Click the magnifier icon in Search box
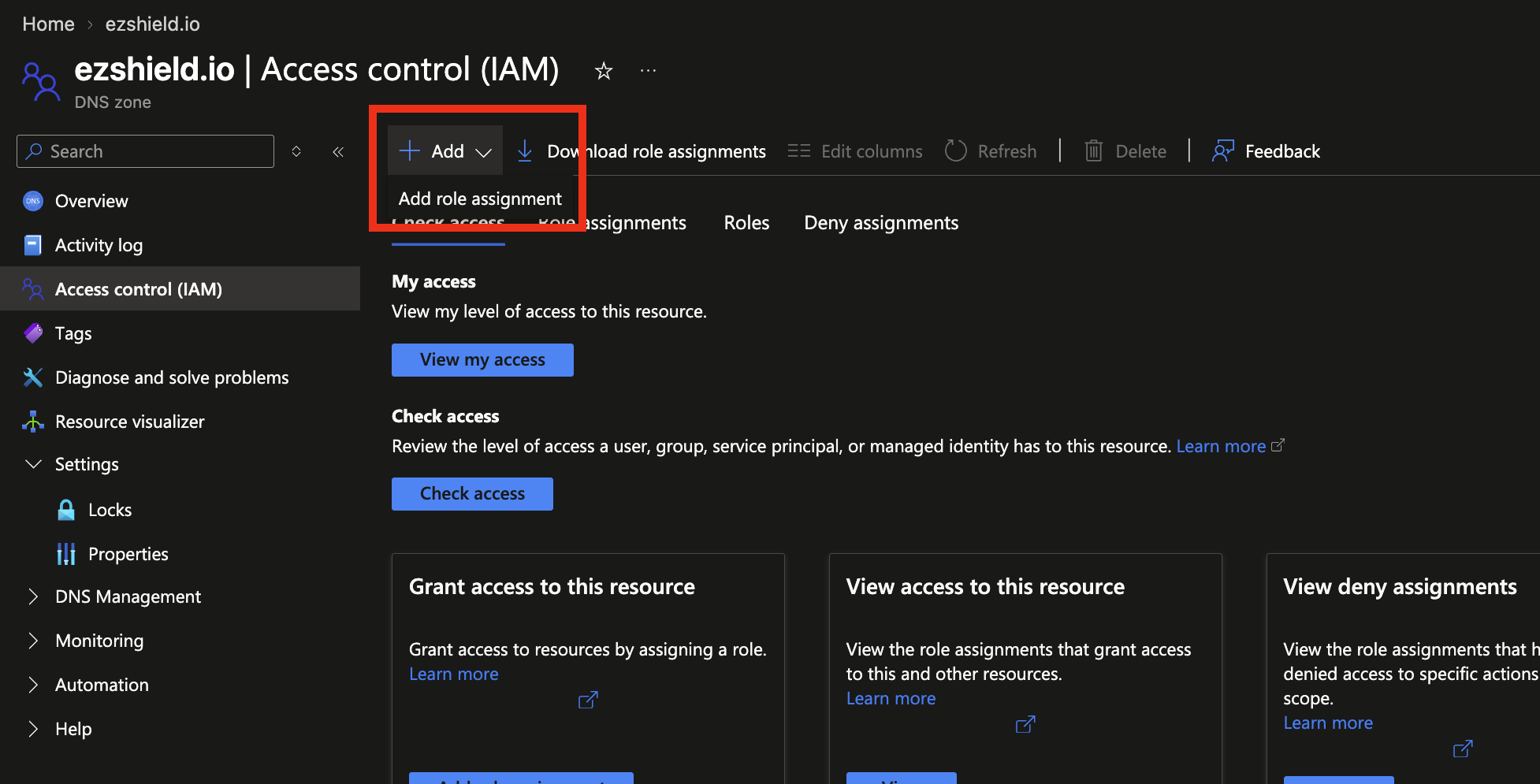Viewport: 1540px width, 784px height. coord(34,151)
